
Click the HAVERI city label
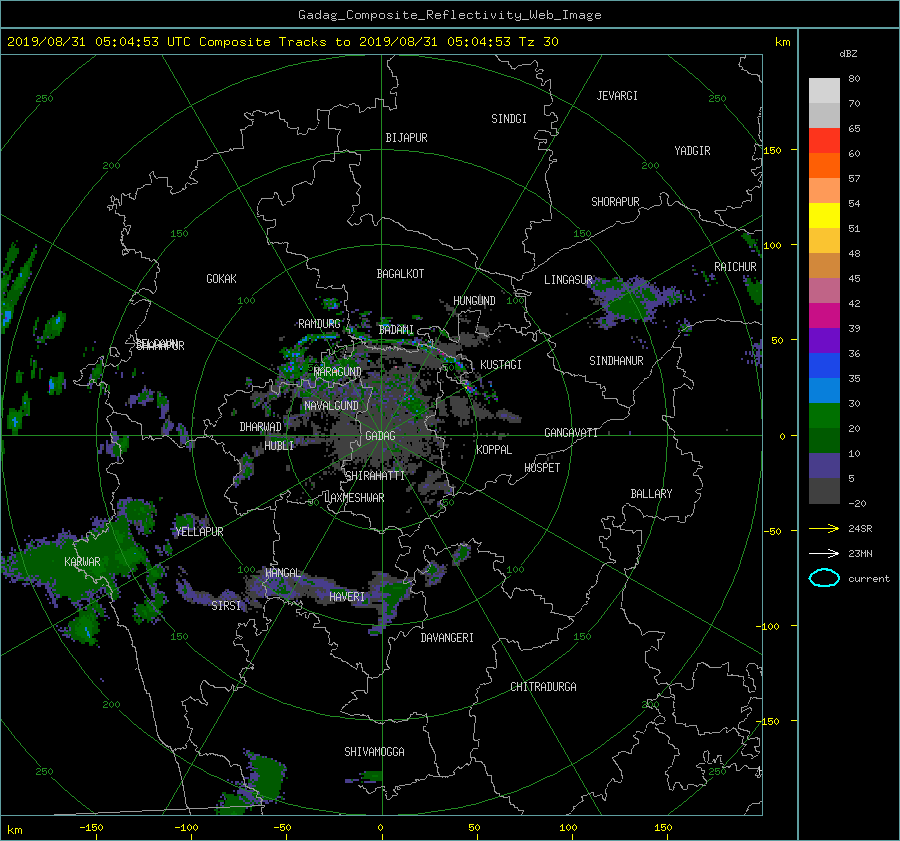pos(347,597)
